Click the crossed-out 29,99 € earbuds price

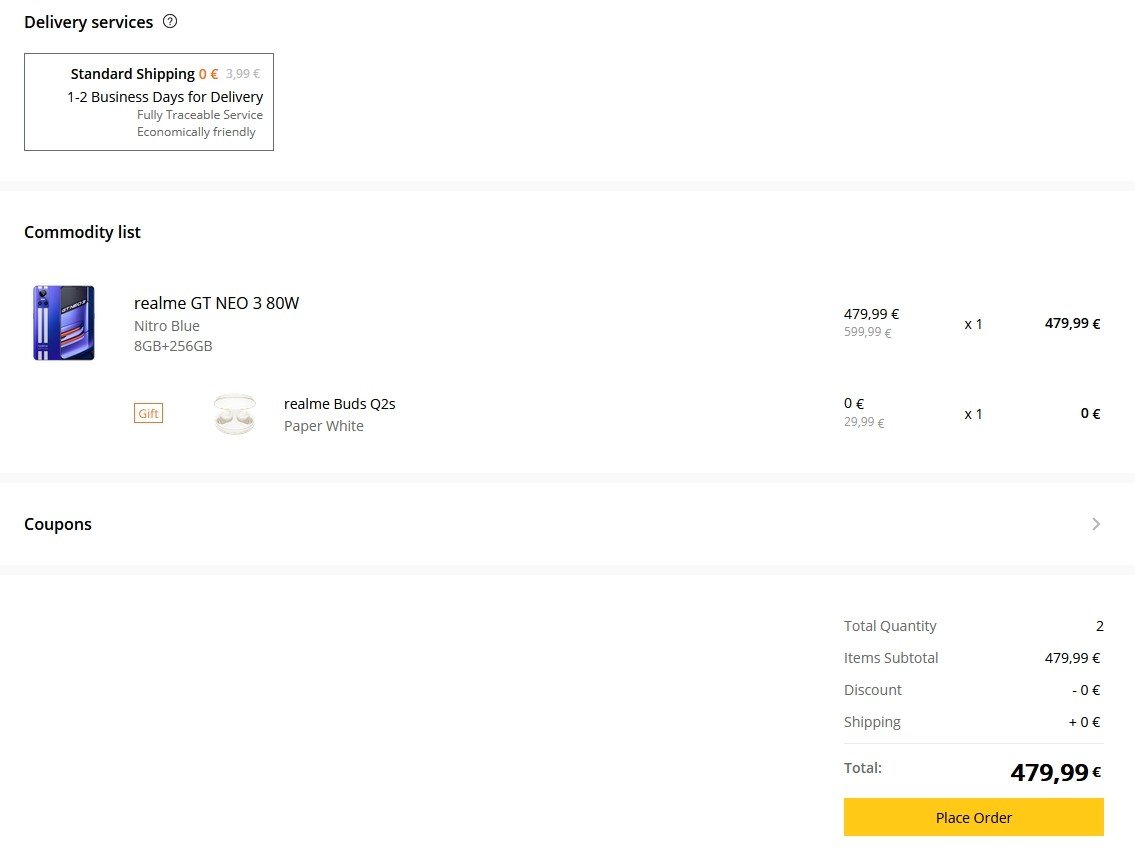864,423
